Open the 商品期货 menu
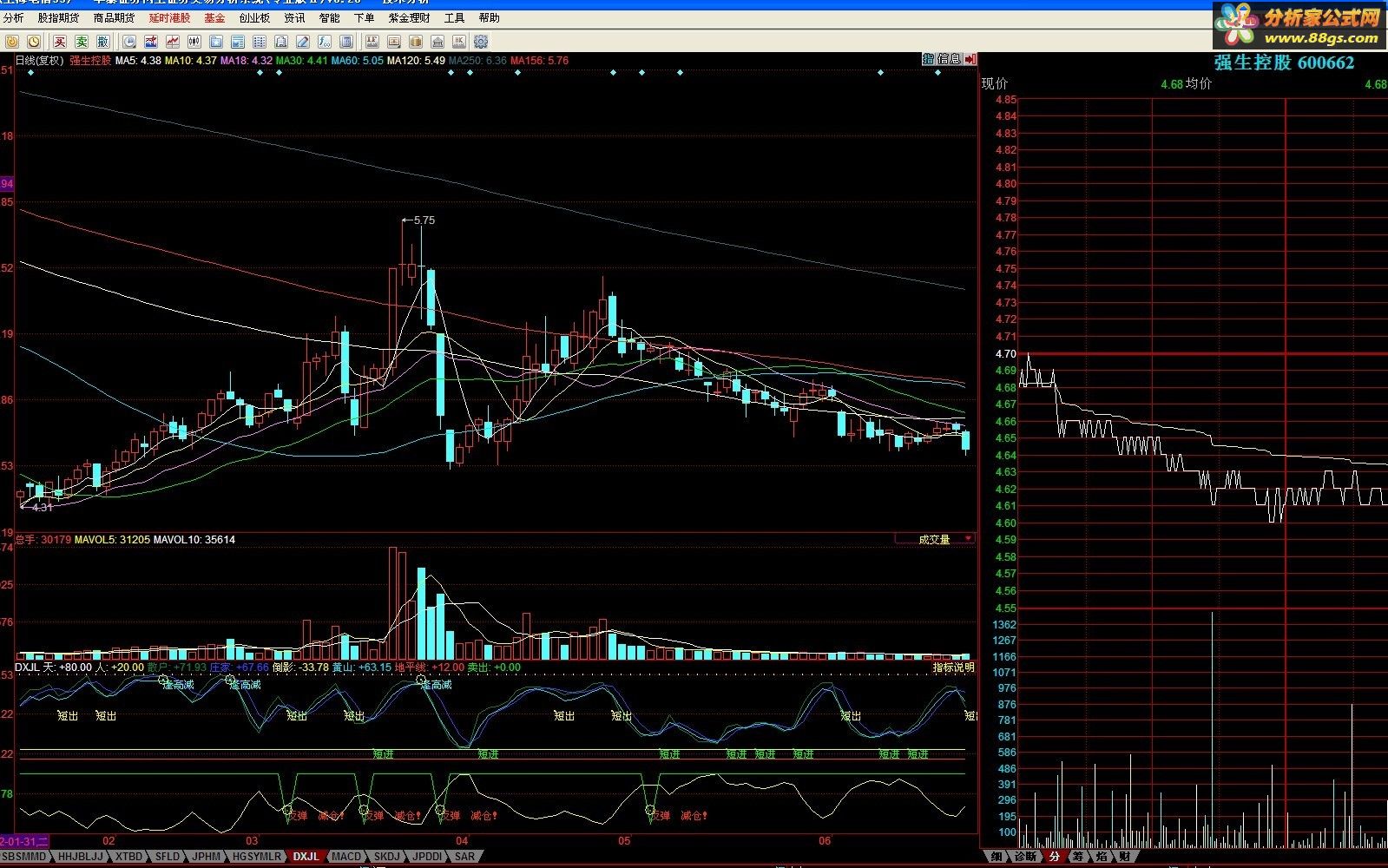This screenshot has height=868, width=1388. click(x=114, y=18)
